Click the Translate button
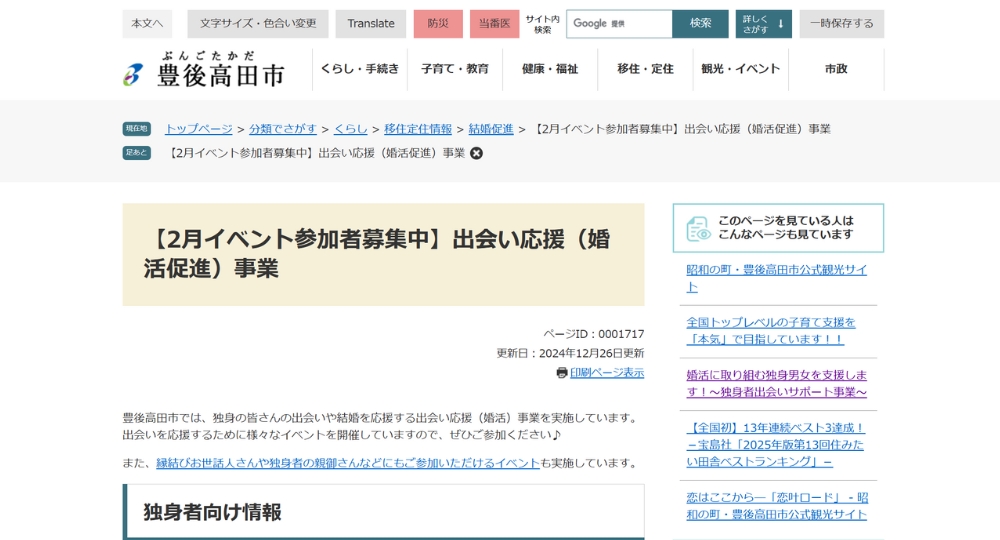This screenshot has height=540, width=1000. pos(371,24)
